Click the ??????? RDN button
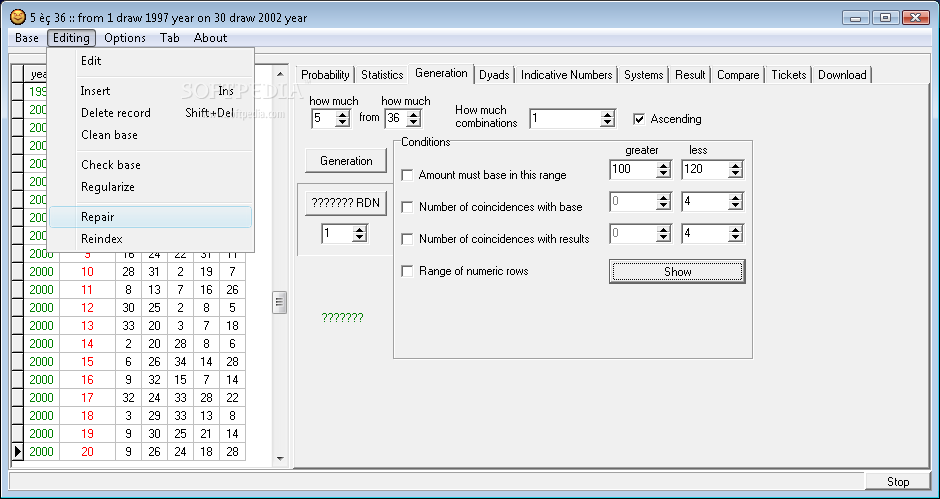Screen dimensions: 940x499 (x=346, y=203)
